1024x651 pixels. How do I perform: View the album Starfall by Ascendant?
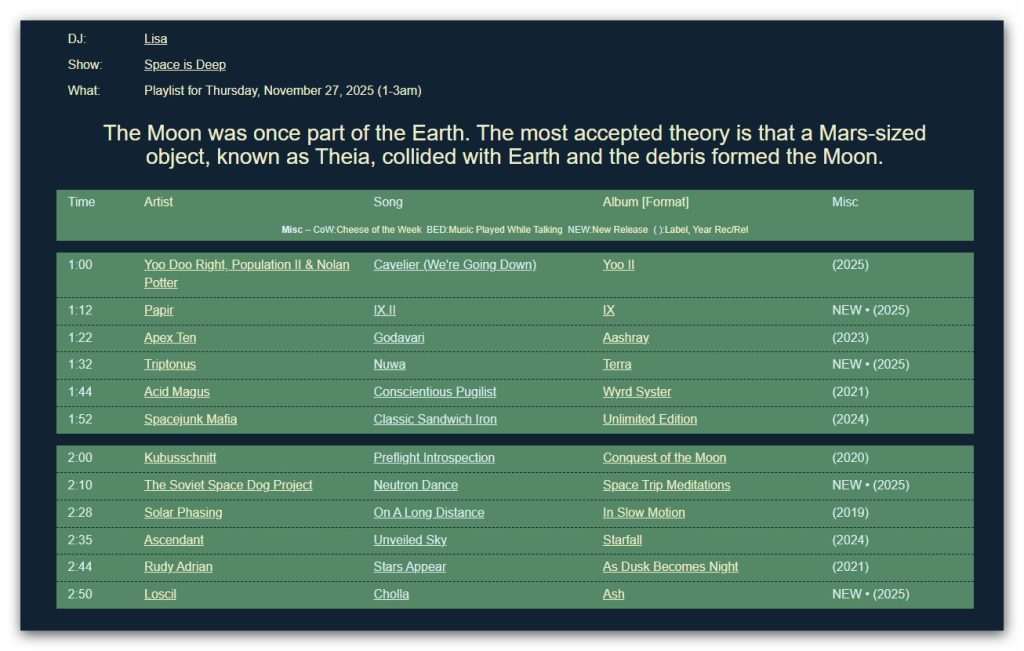click(622, 539)
